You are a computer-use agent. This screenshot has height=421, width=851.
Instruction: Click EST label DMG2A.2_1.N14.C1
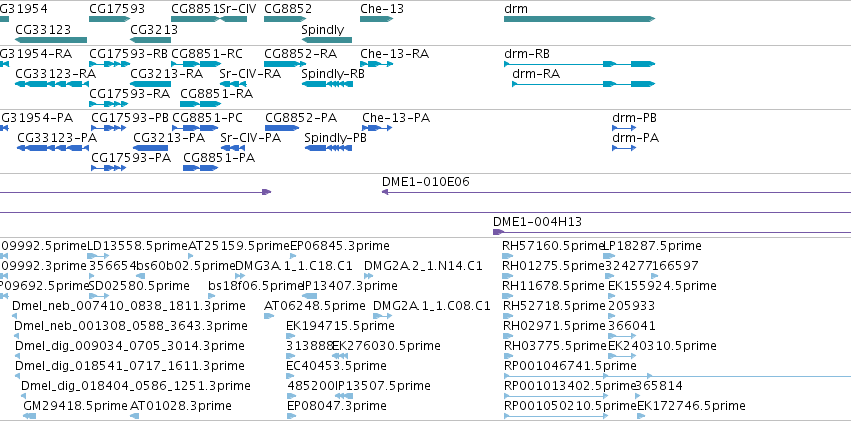pyautogui.click(x=423, y=266)
